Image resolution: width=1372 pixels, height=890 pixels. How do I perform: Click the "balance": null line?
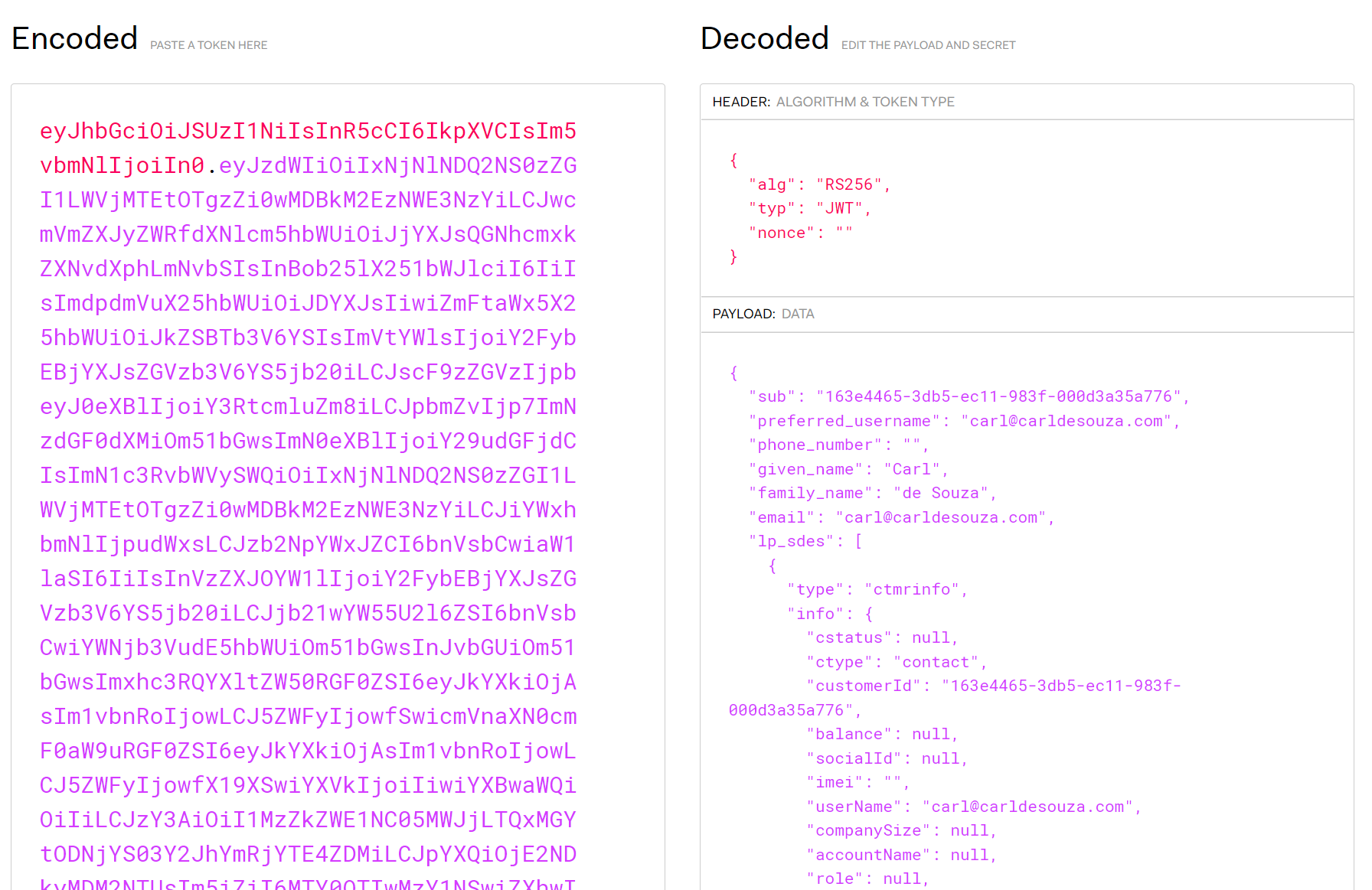click(x=883, y=734)
